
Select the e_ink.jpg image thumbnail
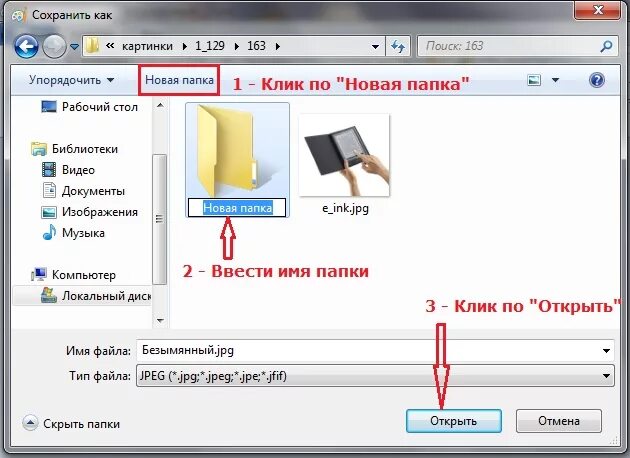[344, 155]
